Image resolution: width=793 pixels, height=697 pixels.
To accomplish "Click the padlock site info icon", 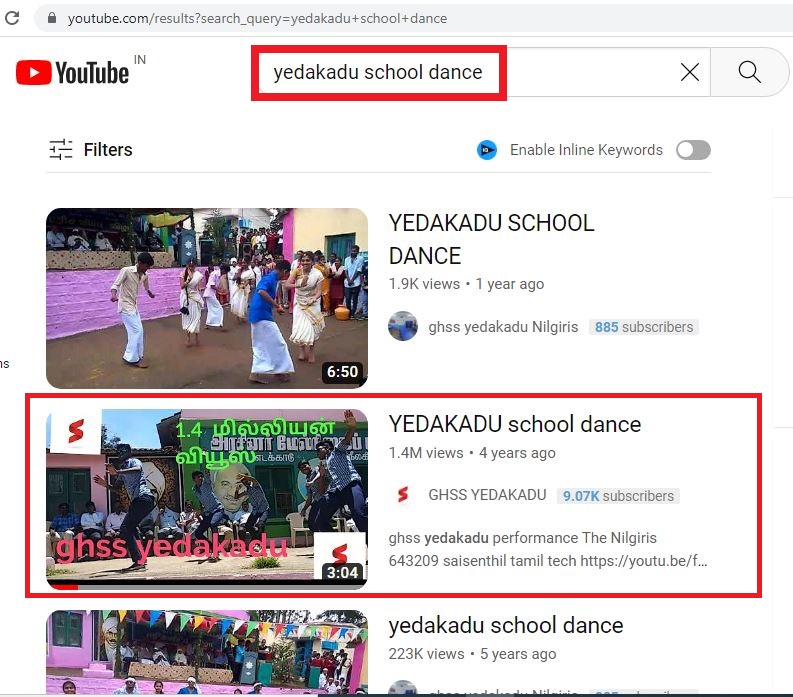I will 52,18.
